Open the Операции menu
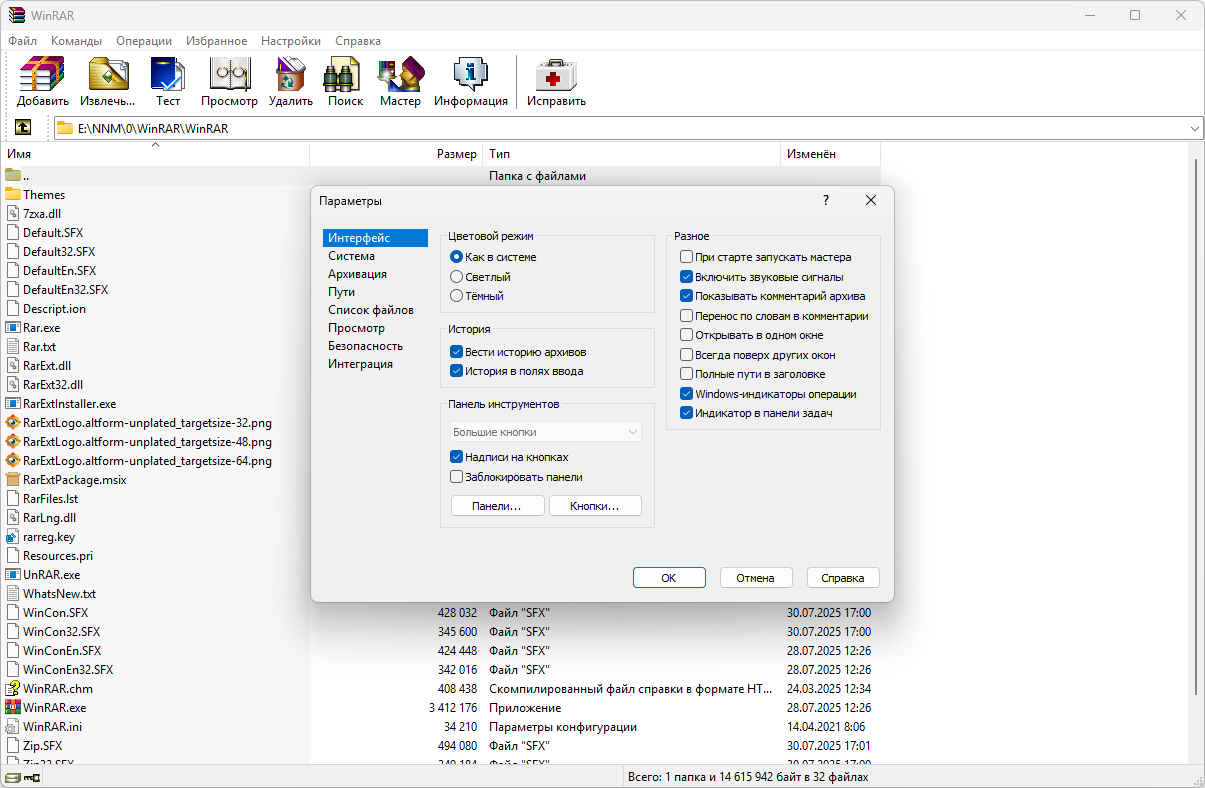The image size is (1205, 788). [144, 41]
